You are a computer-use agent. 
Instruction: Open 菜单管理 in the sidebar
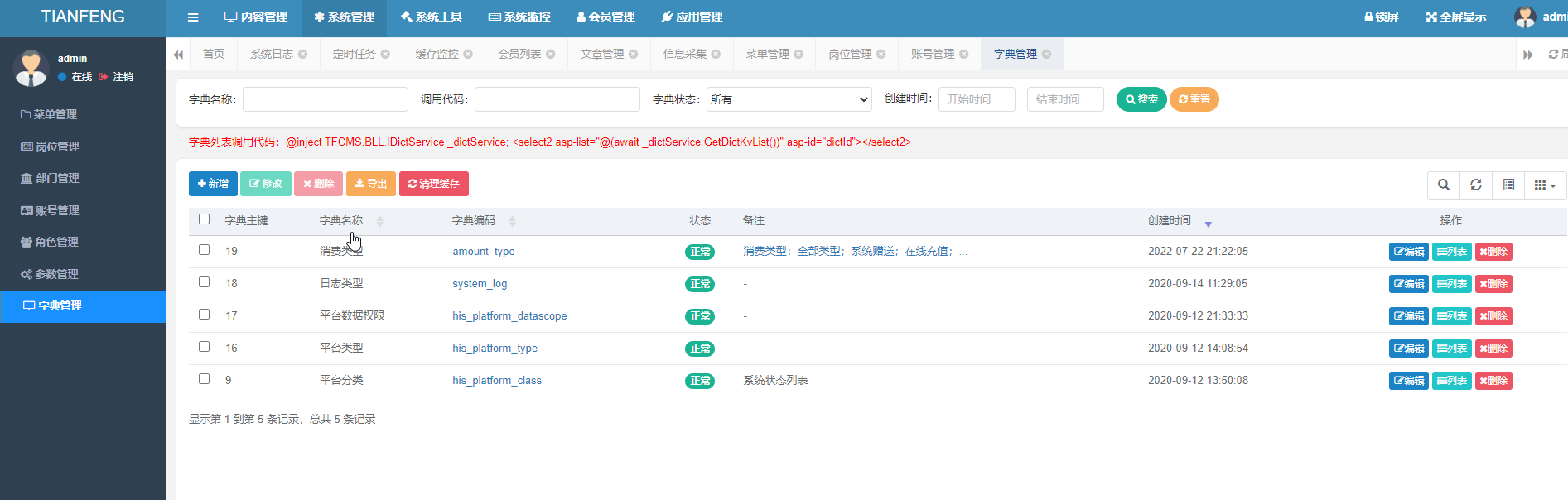(83, 114)
